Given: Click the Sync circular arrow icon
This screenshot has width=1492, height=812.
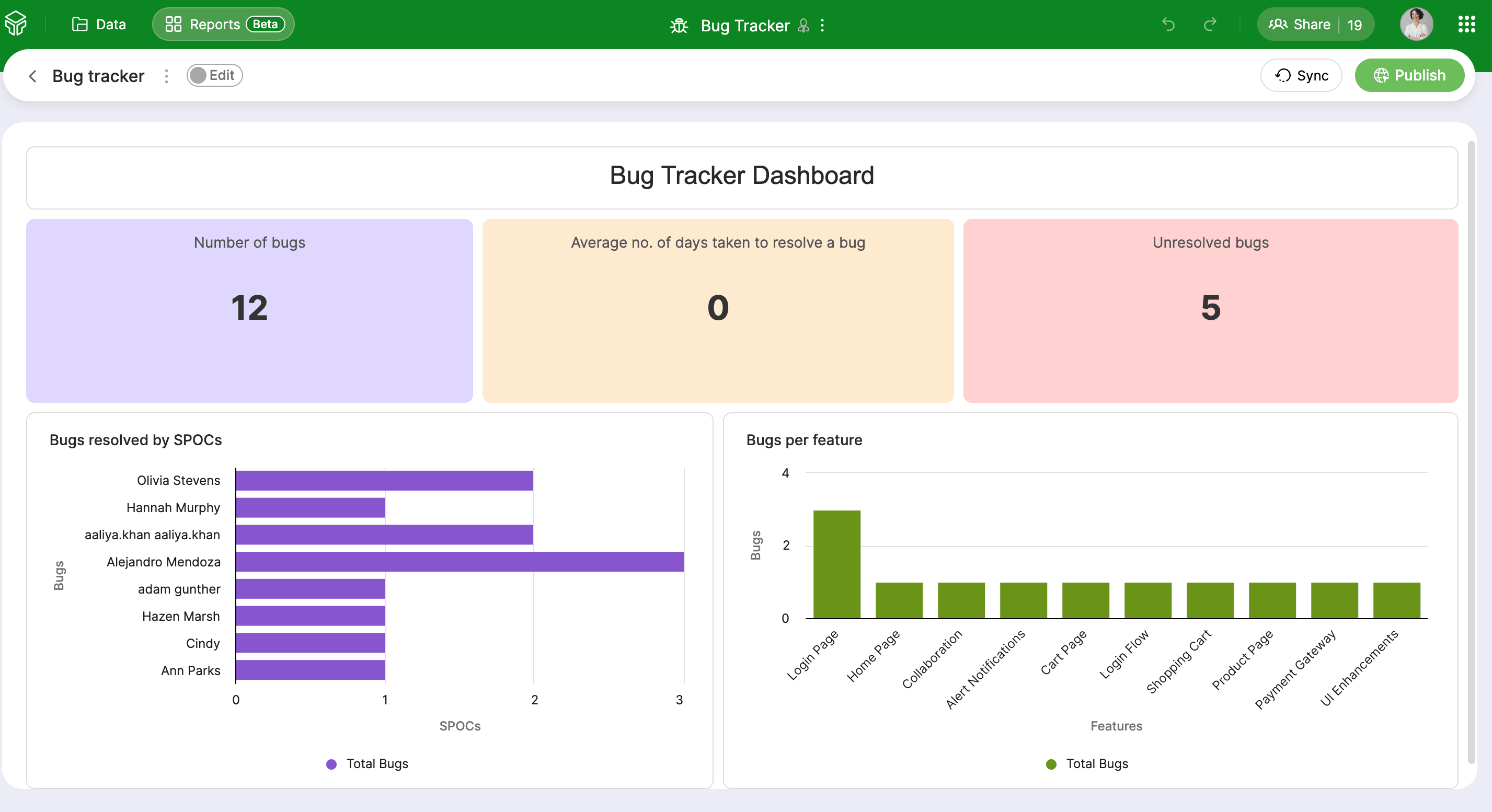Looking at the screenshot, I should 1283,75.
